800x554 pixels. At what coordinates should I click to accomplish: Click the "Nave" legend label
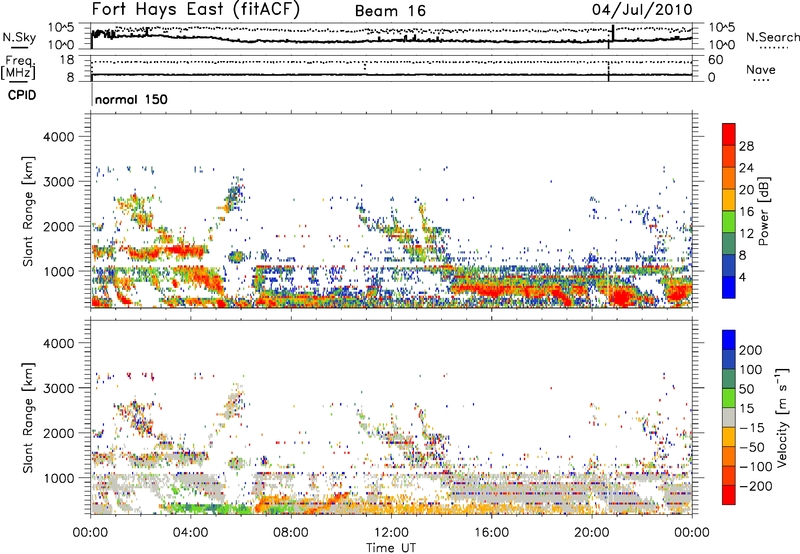tap(761, 70)
